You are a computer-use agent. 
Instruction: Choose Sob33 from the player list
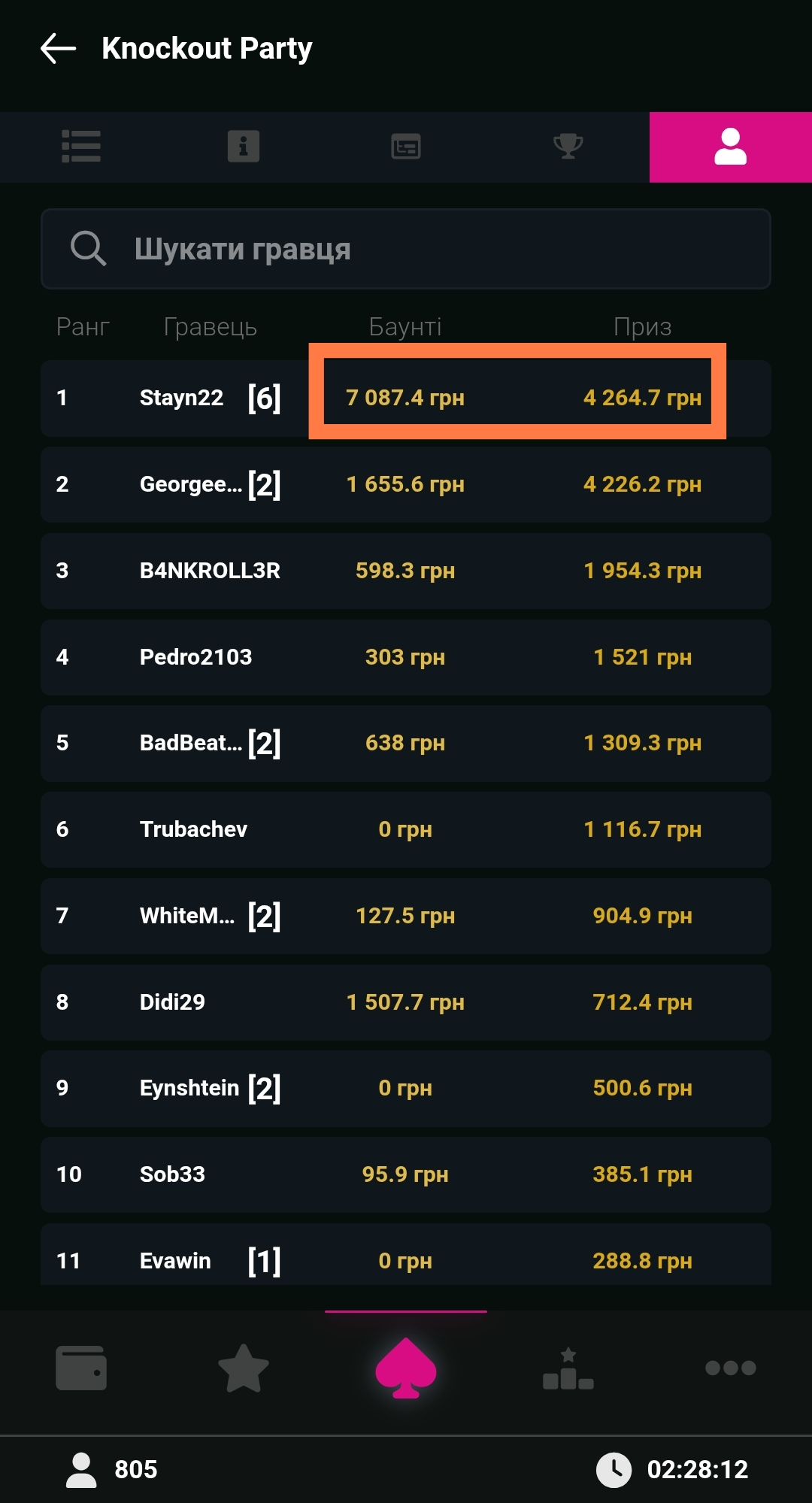click(x=172, y=1174)
